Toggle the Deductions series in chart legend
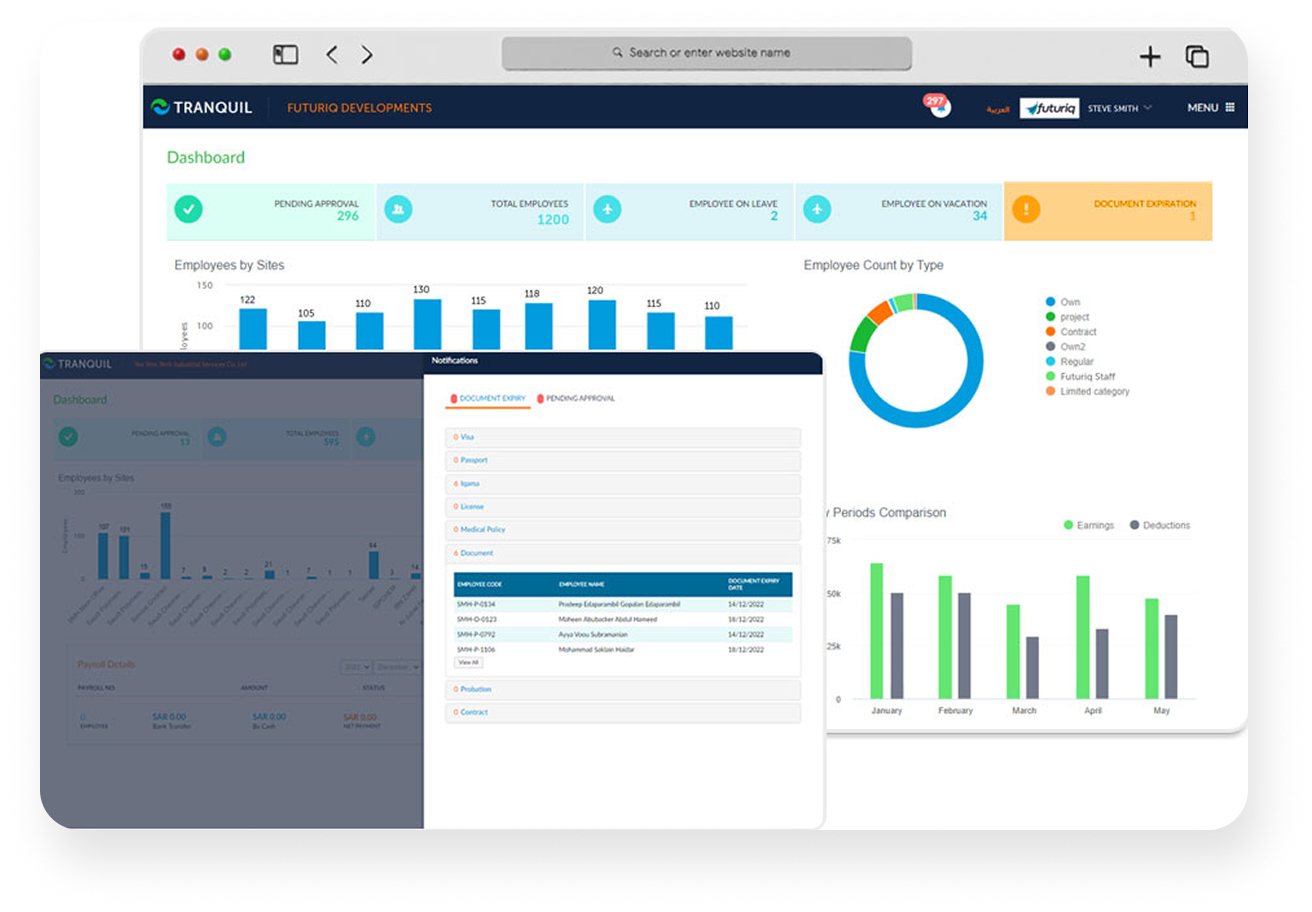1312x912 pixels. (x=1159, y=525)
